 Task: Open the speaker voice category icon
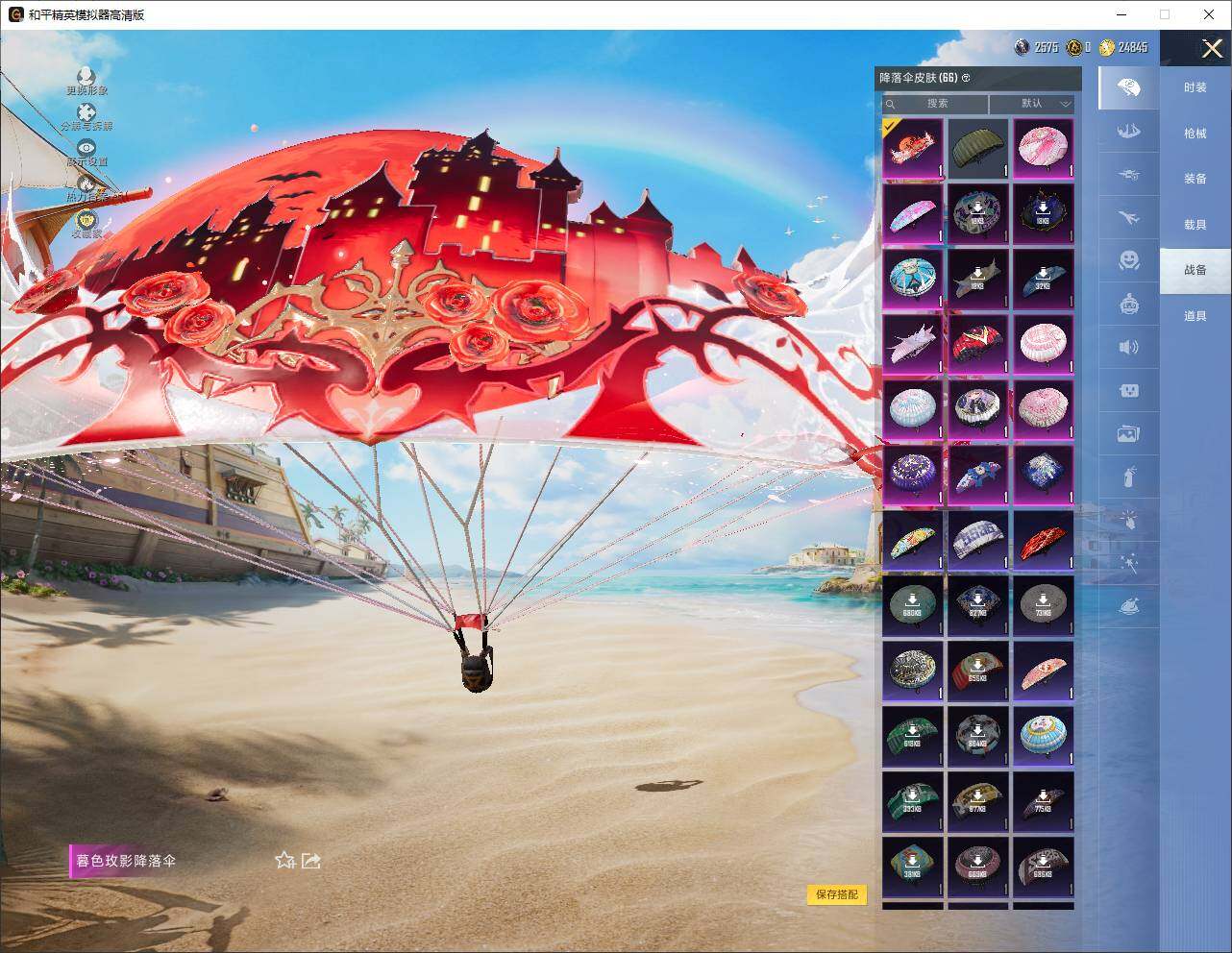(x=1129, y=347)
